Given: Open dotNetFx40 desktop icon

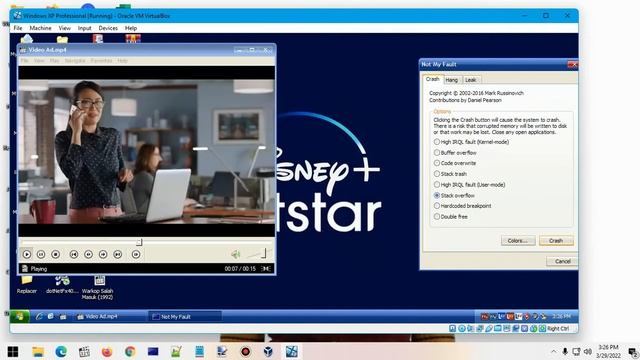Looking at the screenshot, I should coord(62,284).
